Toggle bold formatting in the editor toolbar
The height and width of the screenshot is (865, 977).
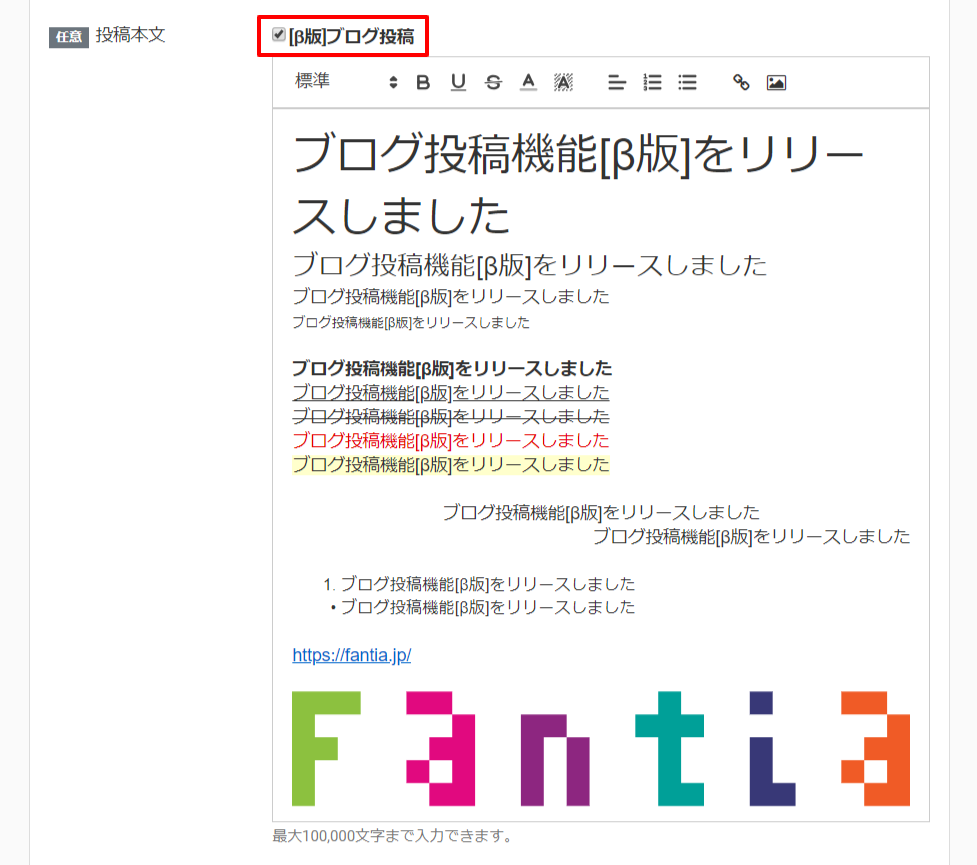(422, 83)
